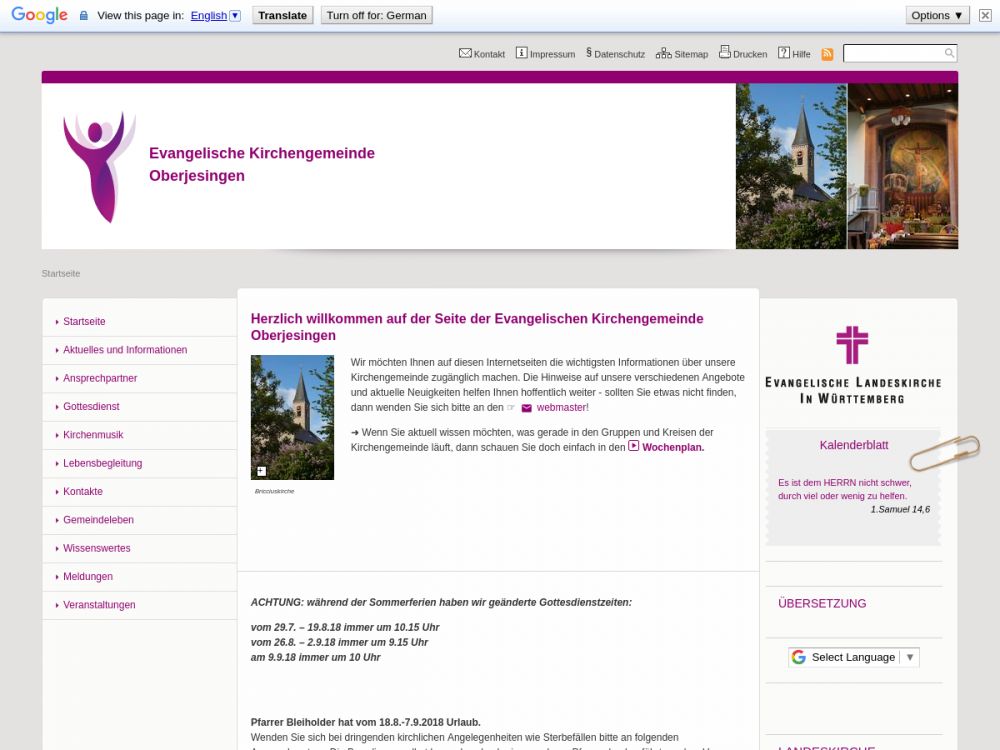The image size is (1000, 750).
Task: Open Hilfe via the question mark icon
Action: 784,53
